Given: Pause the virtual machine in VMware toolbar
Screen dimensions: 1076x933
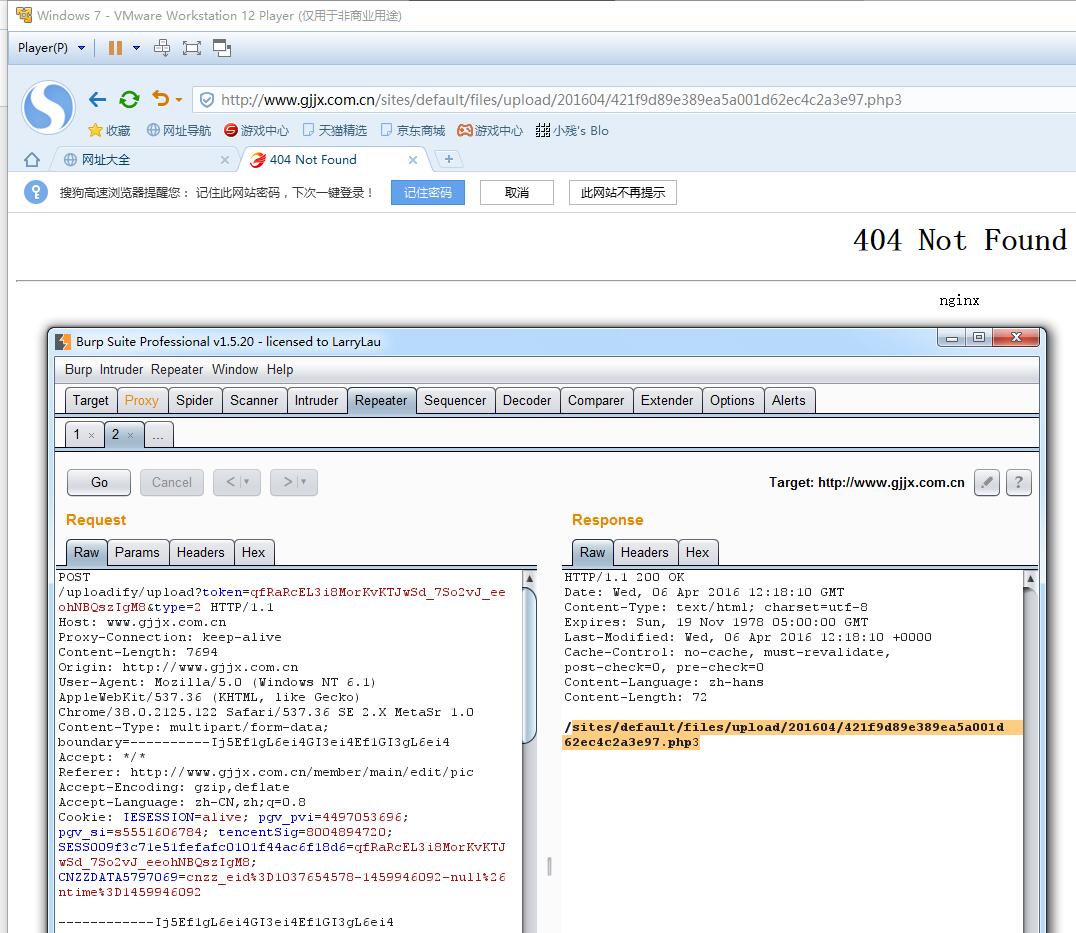Looking at the screenshot, I should coord(115,47).
